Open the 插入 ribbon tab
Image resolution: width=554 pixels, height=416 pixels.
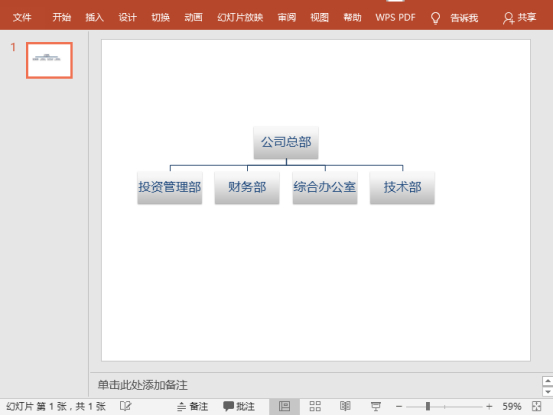point(94,17)
